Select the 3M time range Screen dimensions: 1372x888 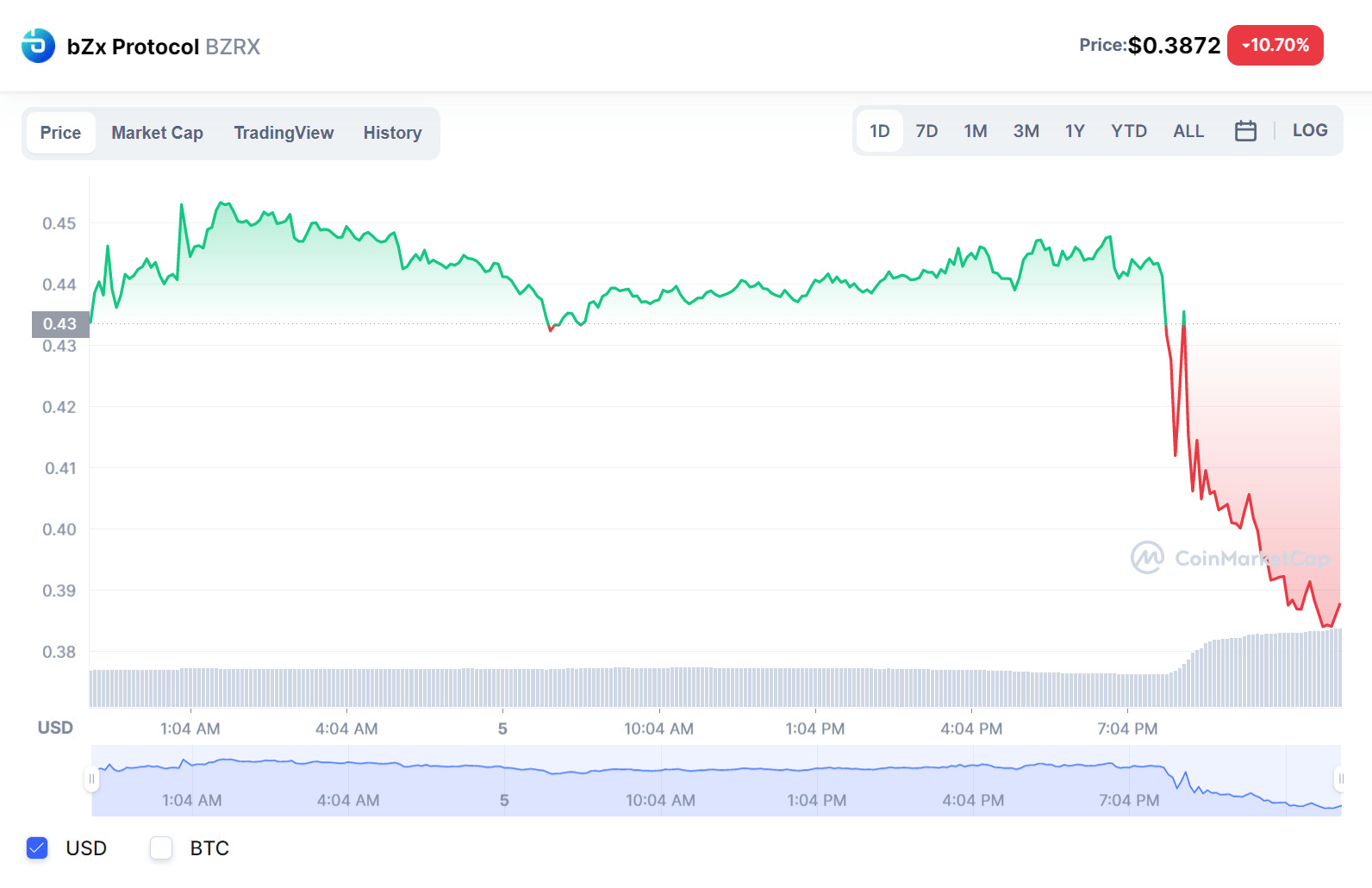(1026, 131)
